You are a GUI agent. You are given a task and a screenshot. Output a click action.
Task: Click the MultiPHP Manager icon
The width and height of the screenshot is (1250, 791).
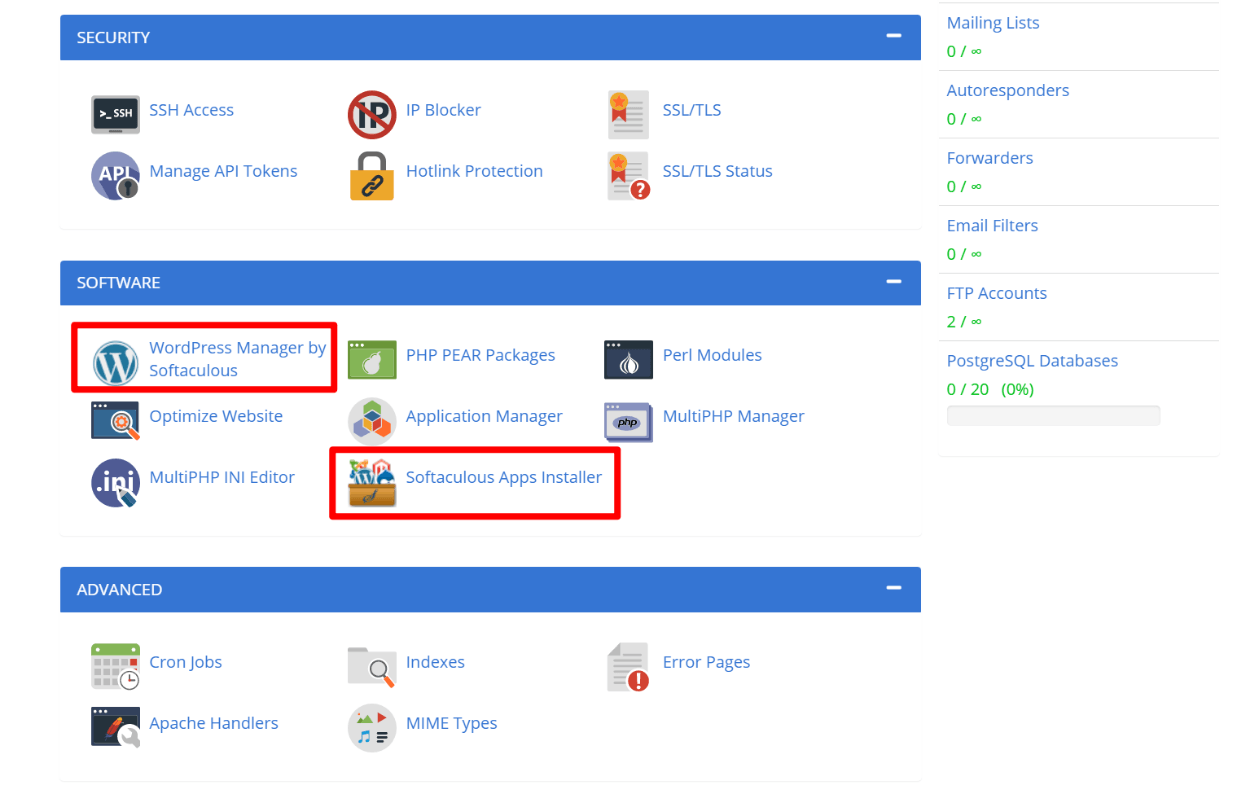(629, 421)
